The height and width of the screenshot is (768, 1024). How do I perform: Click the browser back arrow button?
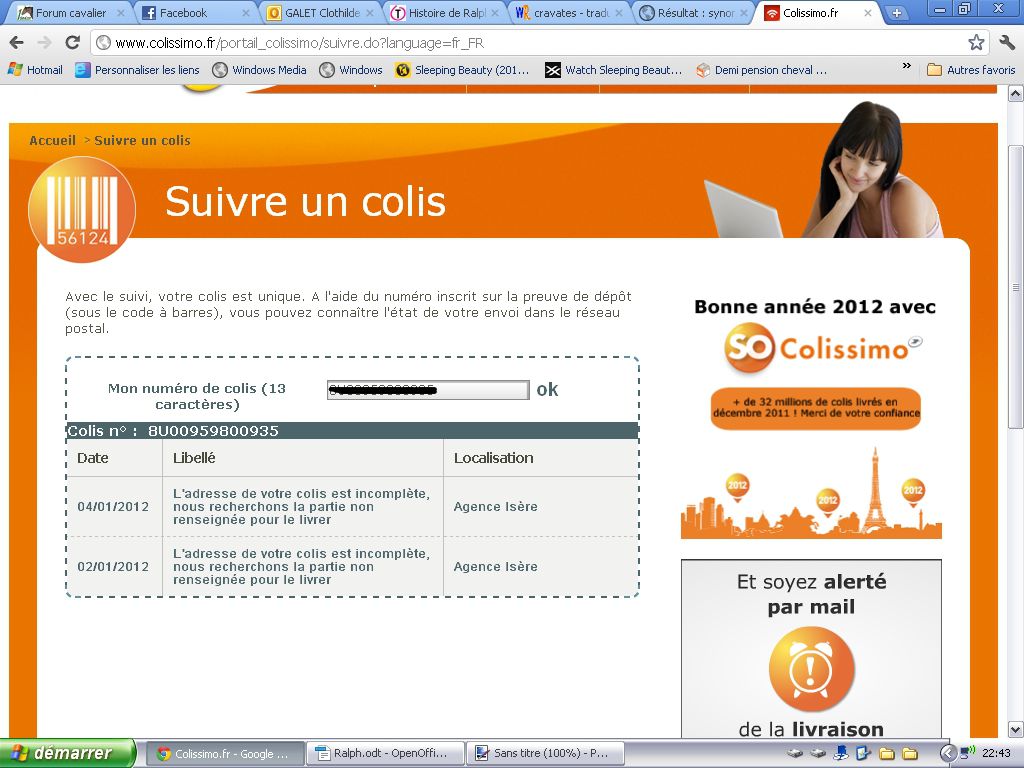17,43
